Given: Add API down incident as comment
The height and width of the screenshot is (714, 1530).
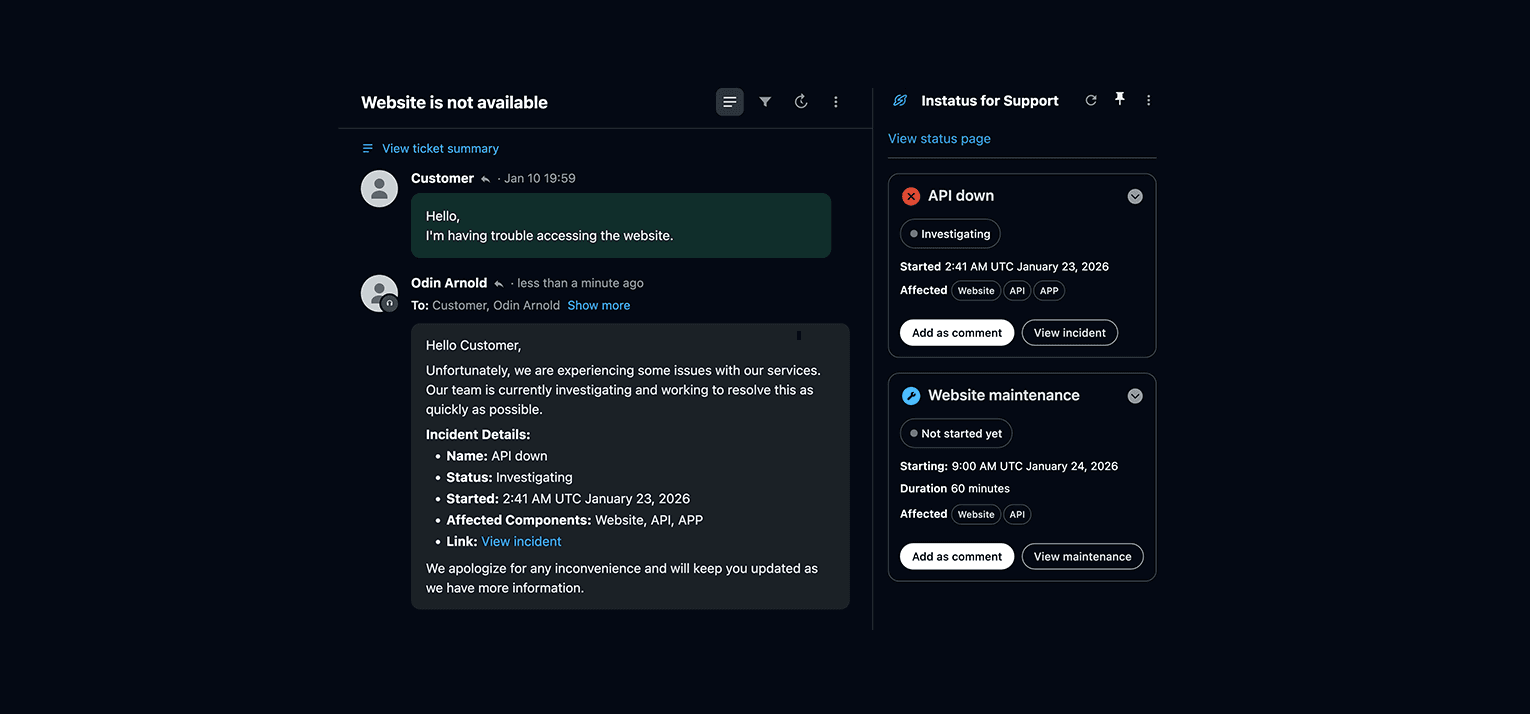Looking at the screenshot, I should (957, 333).
